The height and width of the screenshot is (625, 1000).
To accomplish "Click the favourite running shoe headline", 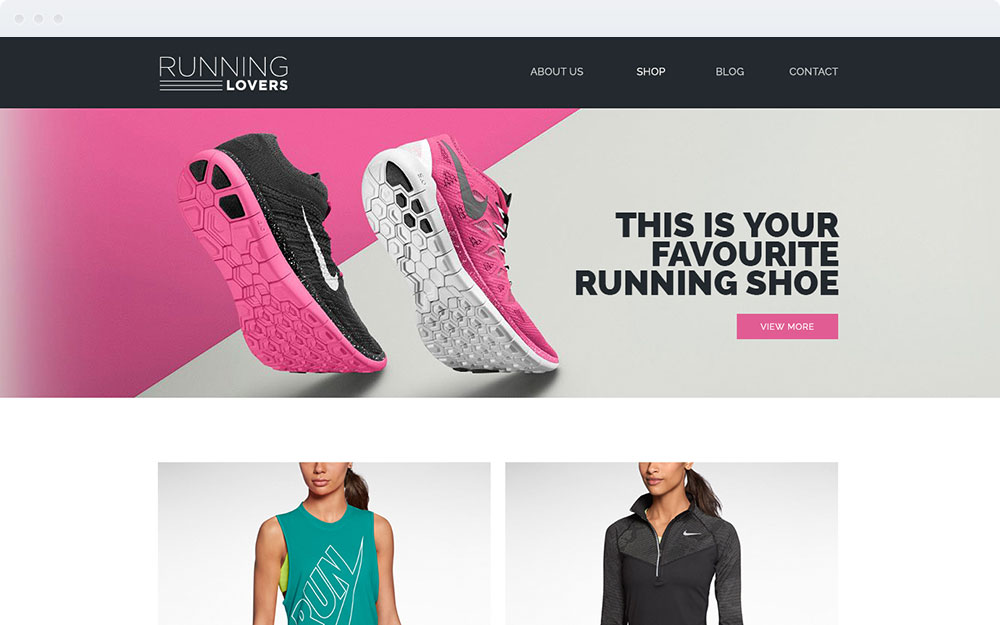I will pyautogui.click(x=707, y=254).
